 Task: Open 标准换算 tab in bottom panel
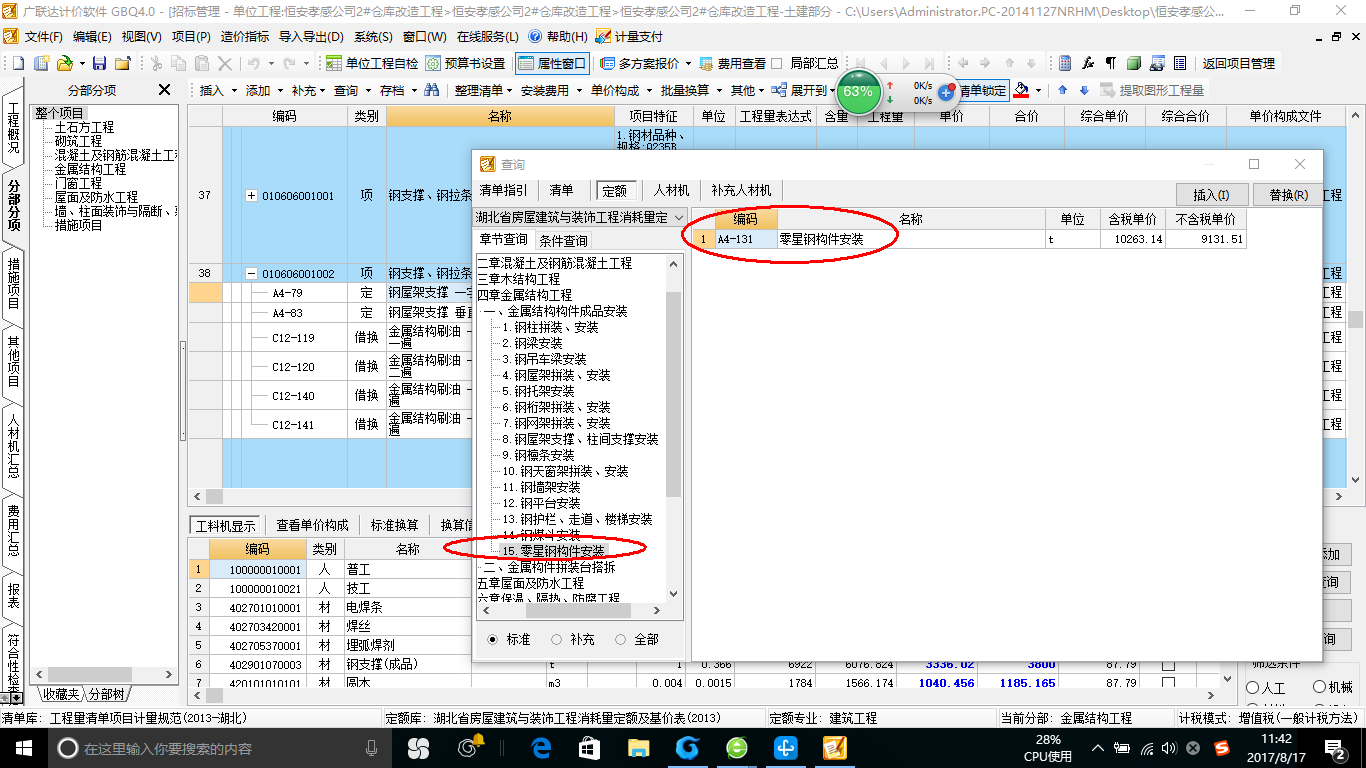coord(395,525)
